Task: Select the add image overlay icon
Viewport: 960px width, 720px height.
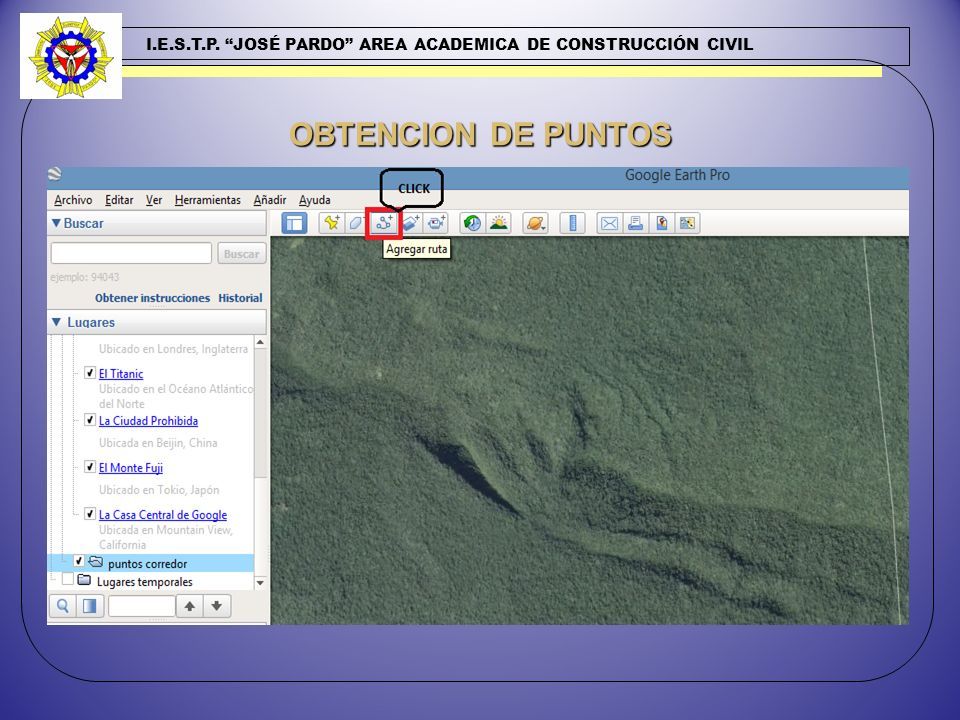Action: click(411, 223)
